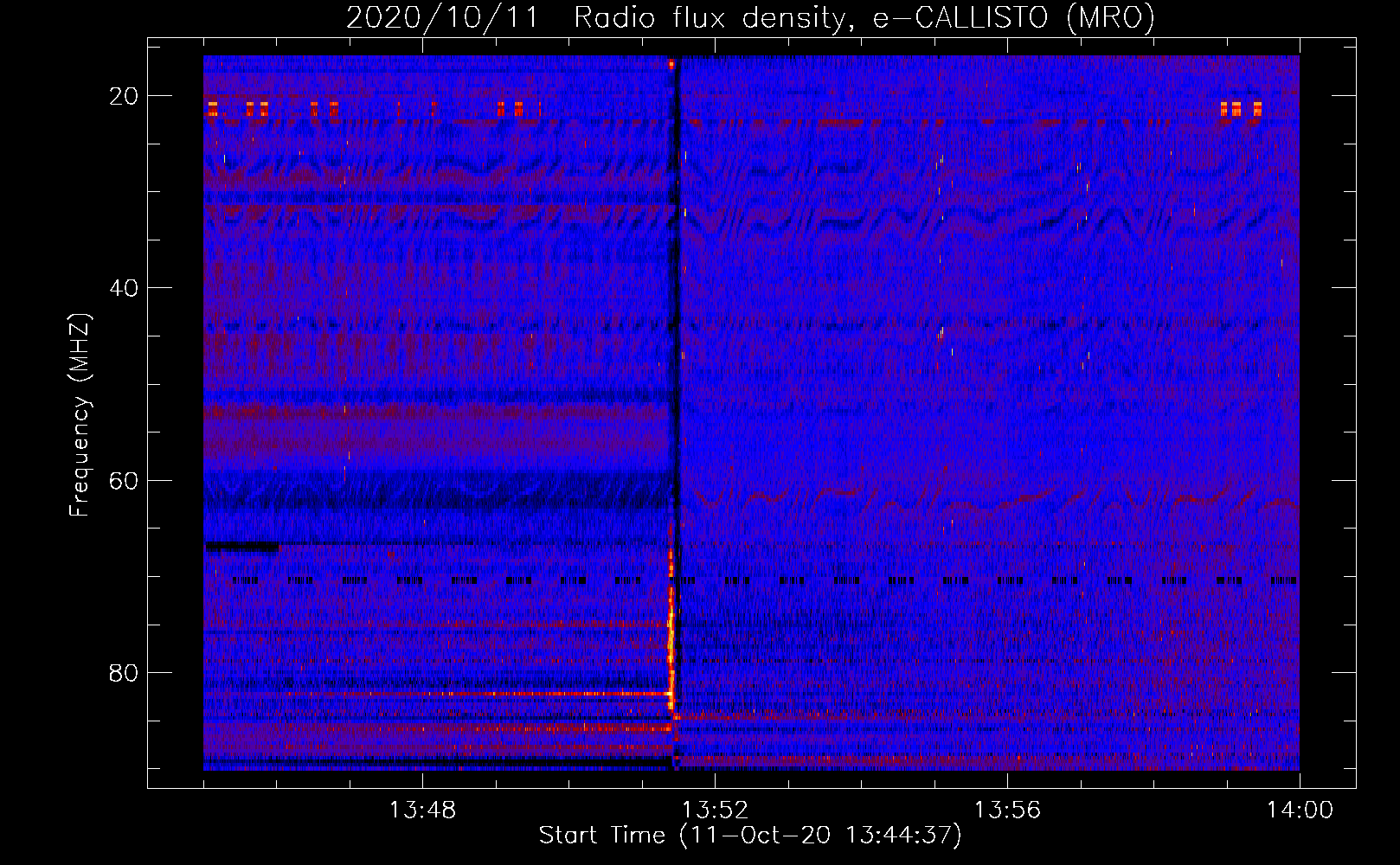Click the black horizontal bar near 67 MHz

241,547
